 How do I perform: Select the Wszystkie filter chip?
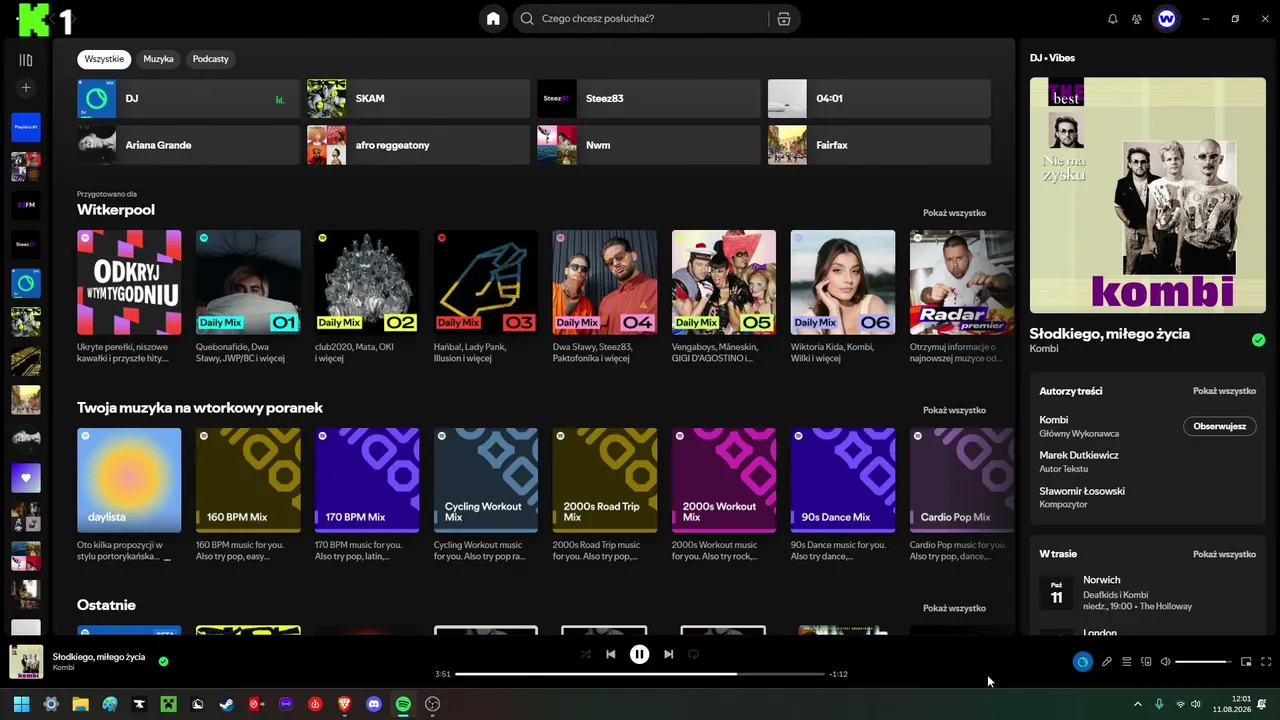tap(104, 59)
